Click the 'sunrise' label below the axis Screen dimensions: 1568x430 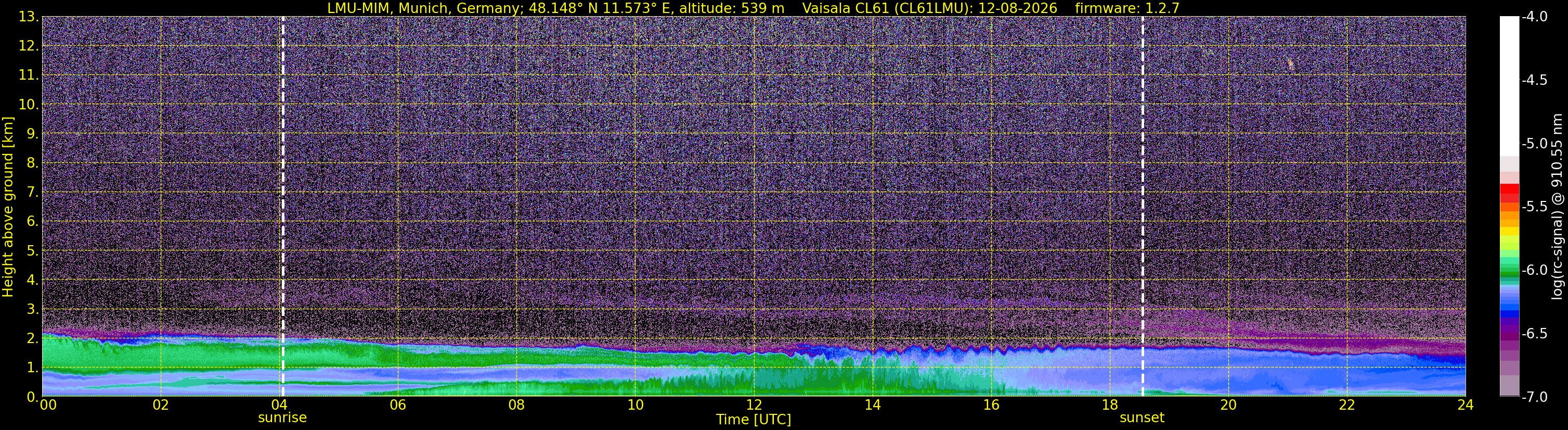(x=282, y=418)
